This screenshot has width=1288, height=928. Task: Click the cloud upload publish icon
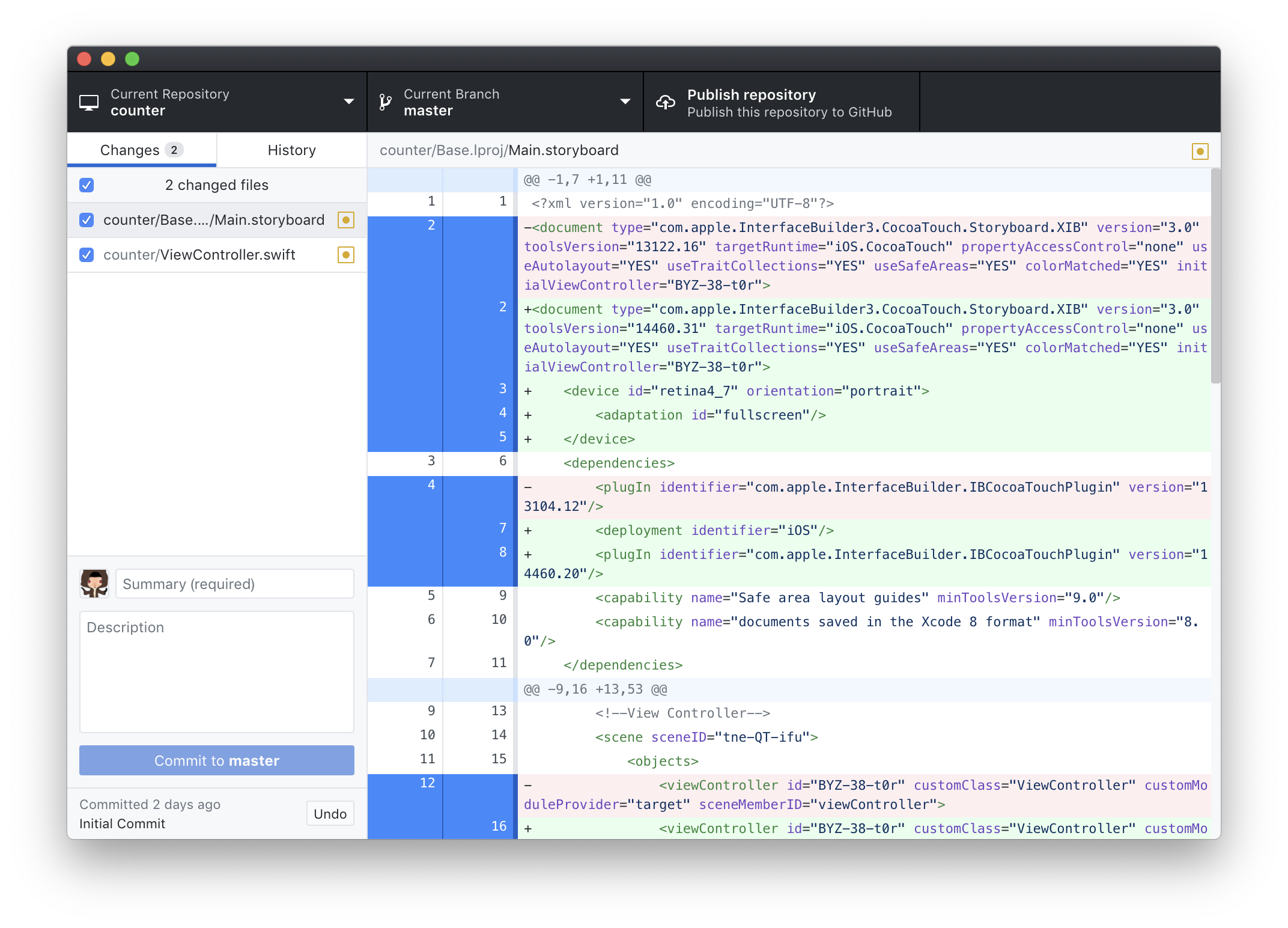pyautogui.click(x=665, y=102)
